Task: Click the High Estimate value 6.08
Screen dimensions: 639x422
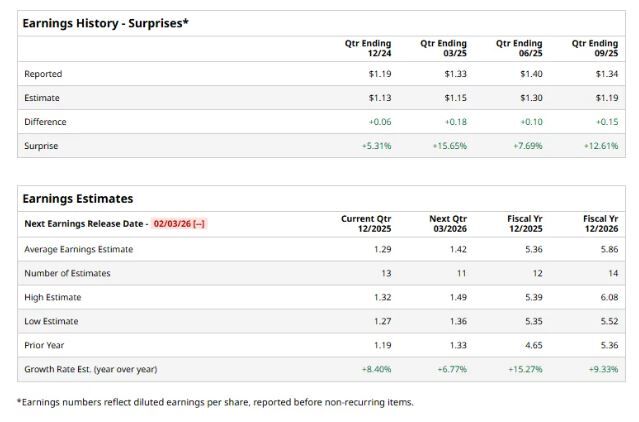Action: (608, 297)
